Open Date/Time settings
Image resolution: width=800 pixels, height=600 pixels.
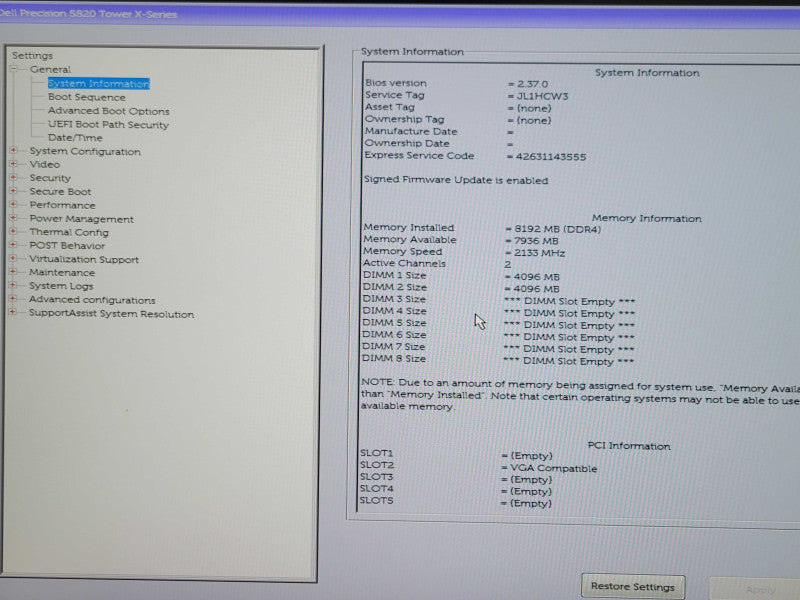click(75, 138)
